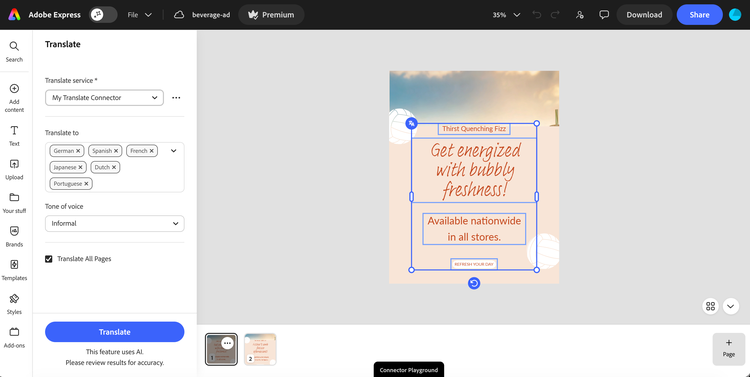This screenshot has height=377, width=750.
Task: Open Add-ons in the sidebar
Action: [14, 337]
